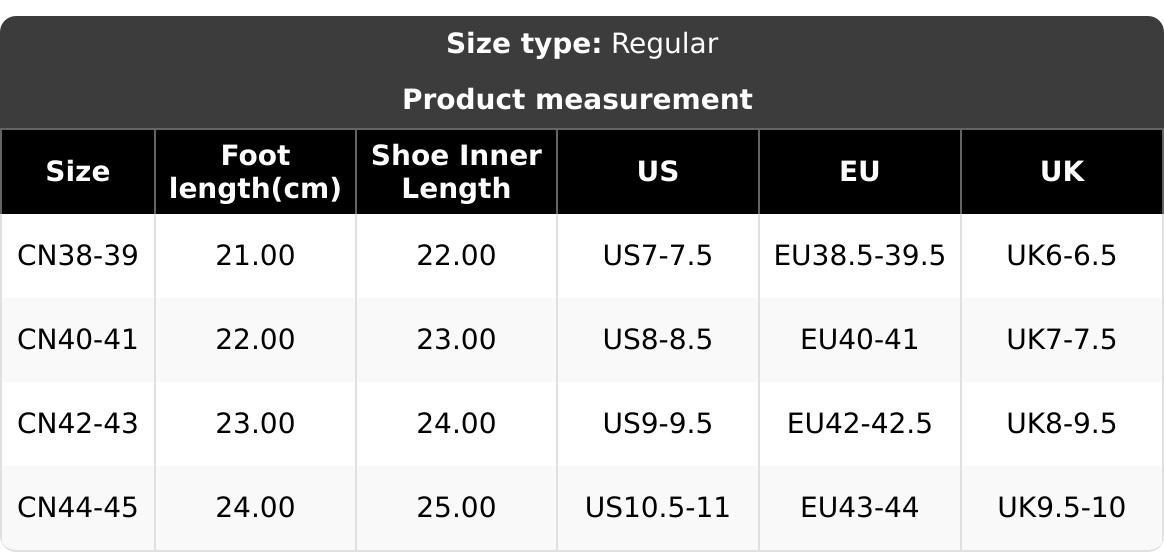Viewport: 1164px width, 552px height.
Task: Select the Foot length(cm) column header
Action: [255, 172]
